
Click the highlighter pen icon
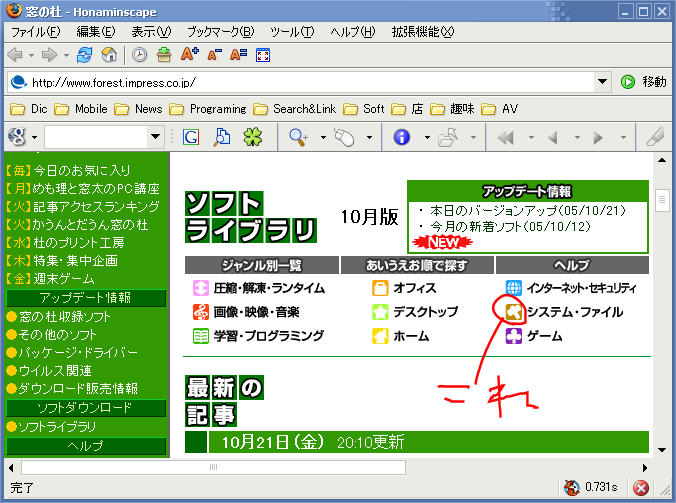coord(656,137)
